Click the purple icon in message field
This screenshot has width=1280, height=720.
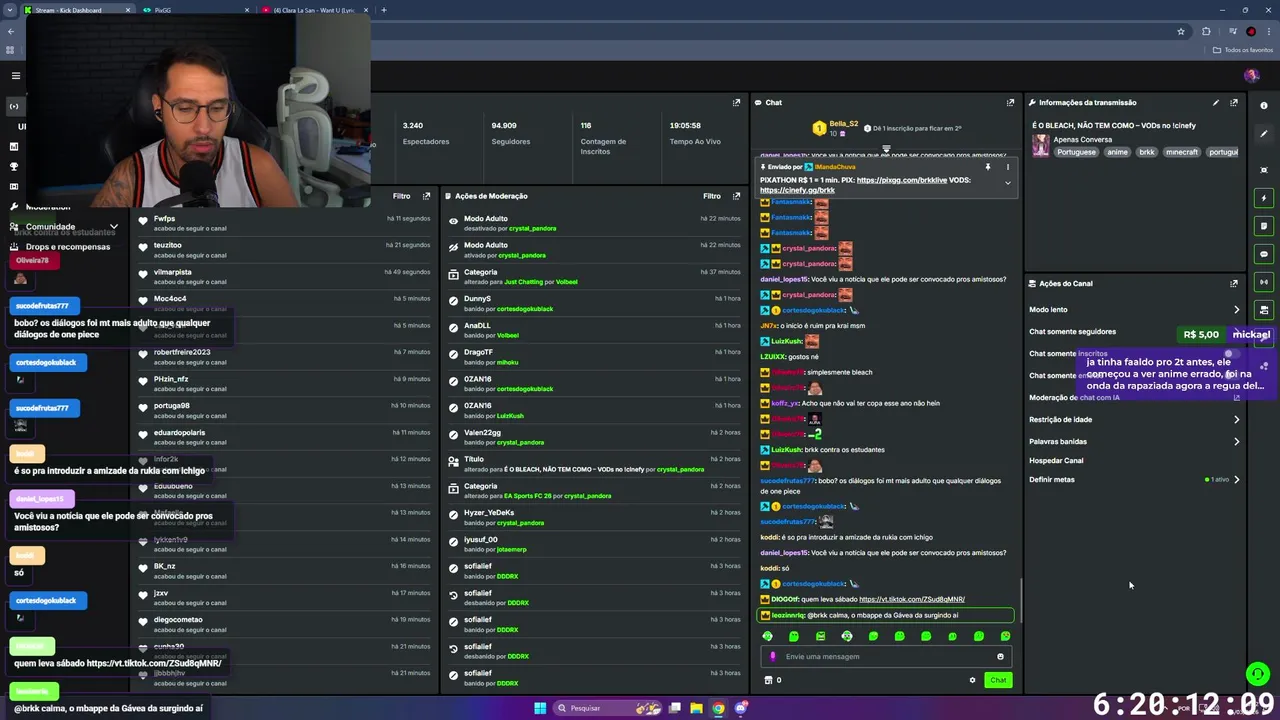tap(772, 657)
